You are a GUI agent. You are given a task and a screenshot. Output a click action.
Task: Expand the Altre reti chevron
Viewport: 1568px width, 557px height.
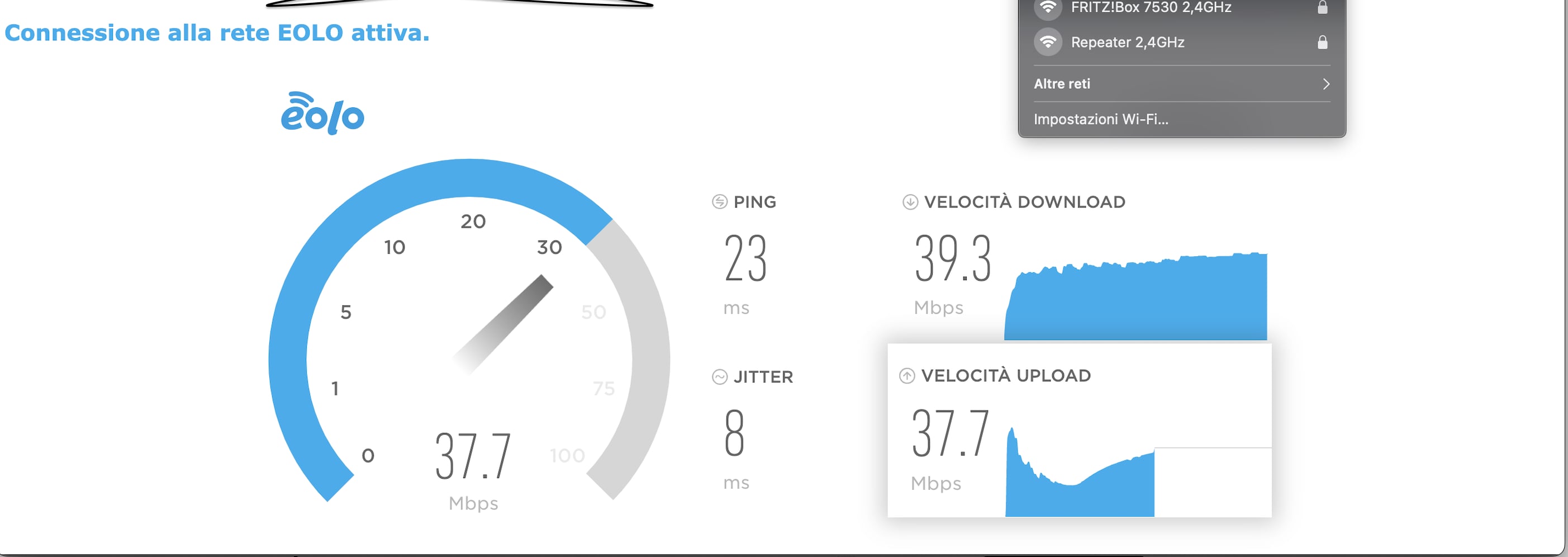coord(1325,83)
